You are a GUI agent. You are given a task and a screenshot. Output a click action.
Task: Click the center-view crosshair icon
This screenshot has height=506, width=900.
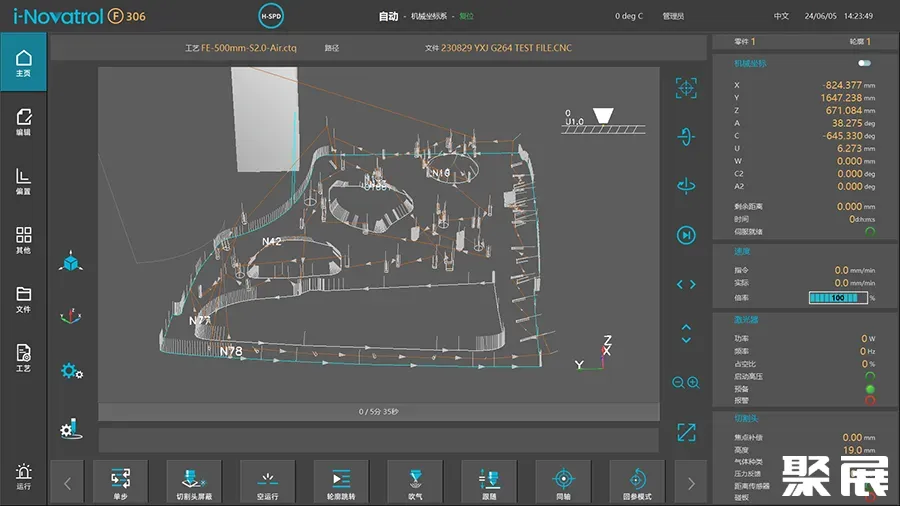686,88
